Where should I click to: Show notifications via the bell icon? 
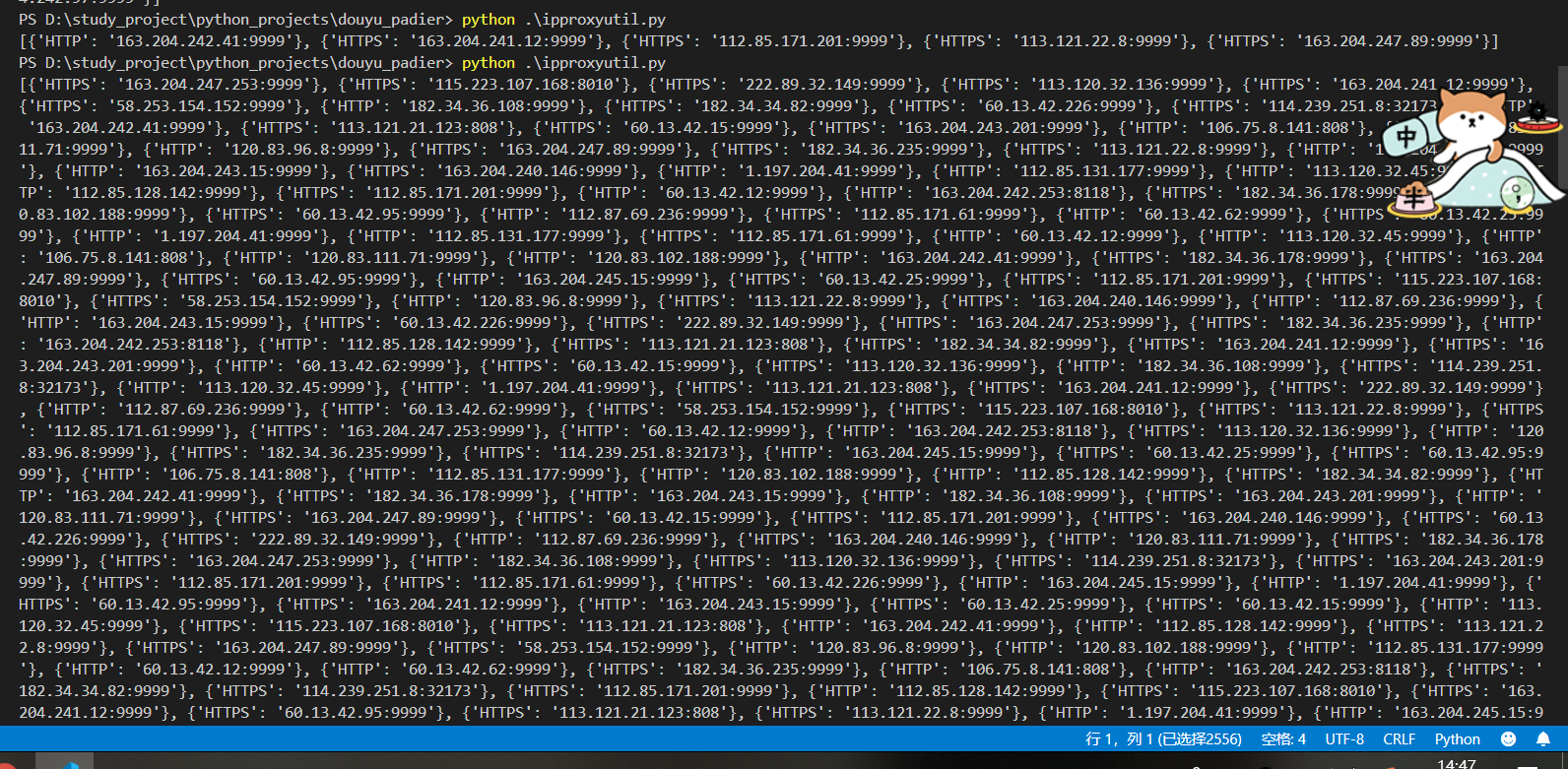coord(1543,738)
